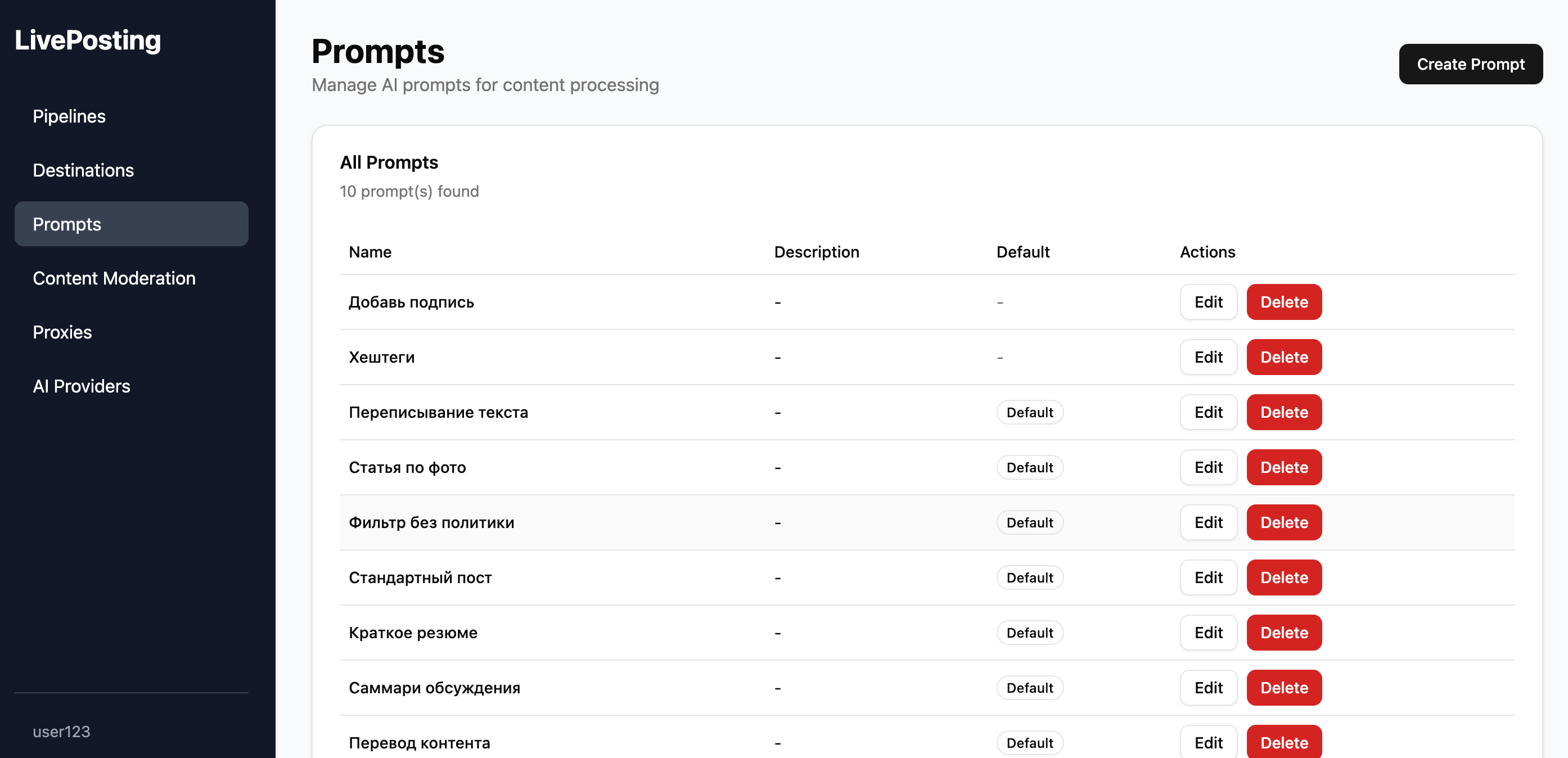1568x758 pixels.
Task: Navigate to Proxies section
Action: pos(62,332)
